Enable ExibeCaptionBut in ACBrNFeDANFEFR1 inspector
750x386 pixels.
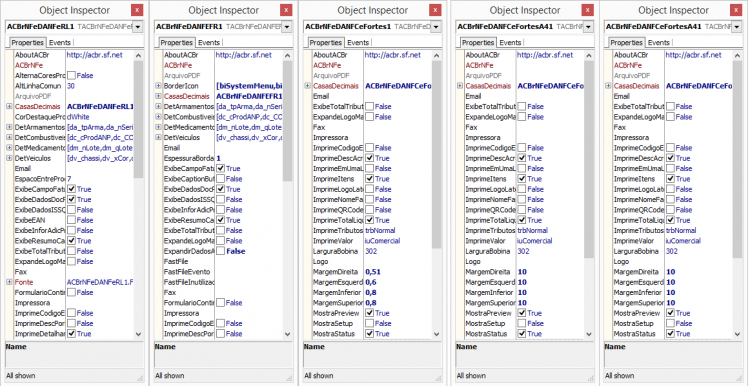(221, 178)
